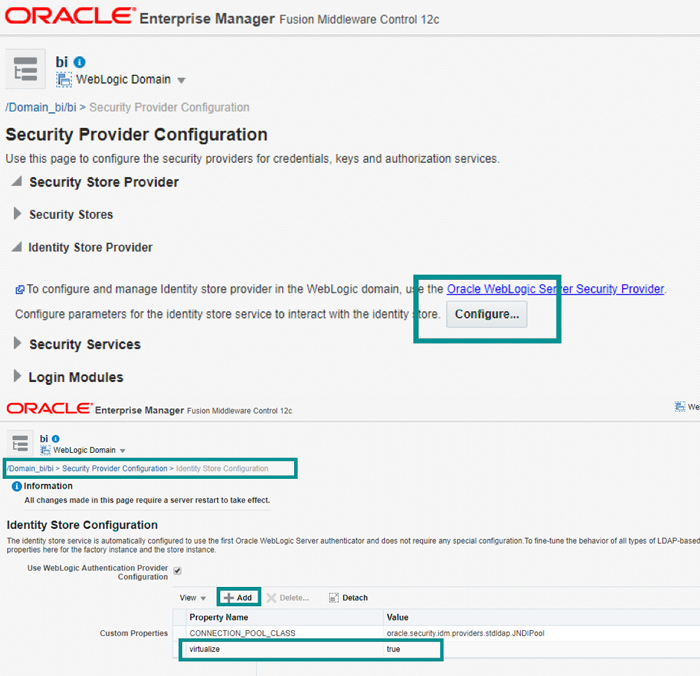Select the CONNECTION_POOL_CLASS property row
Screen dimensions: 700x676
pyautogui.click(x=437, y=633)
